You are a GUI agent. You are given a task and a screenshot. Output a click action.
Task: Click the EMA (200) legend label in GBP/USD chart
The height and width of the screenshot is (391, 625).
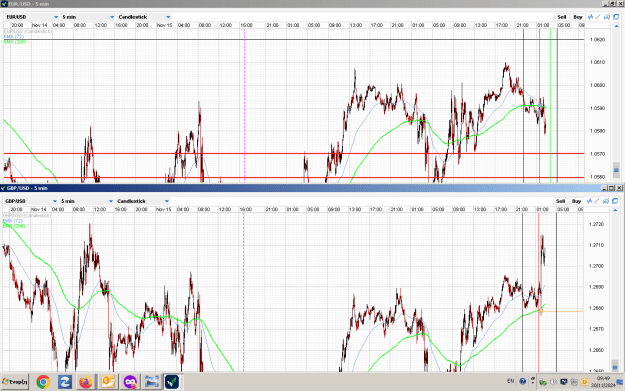coord(14,226)
